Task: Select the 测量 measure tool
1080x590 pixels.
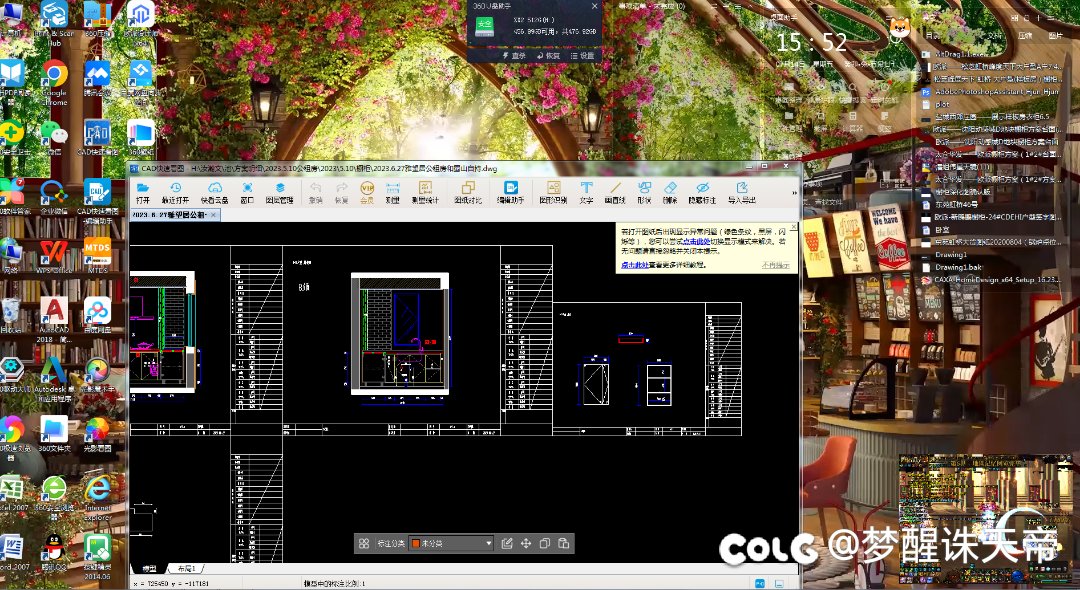Action: tap(393, 191)
